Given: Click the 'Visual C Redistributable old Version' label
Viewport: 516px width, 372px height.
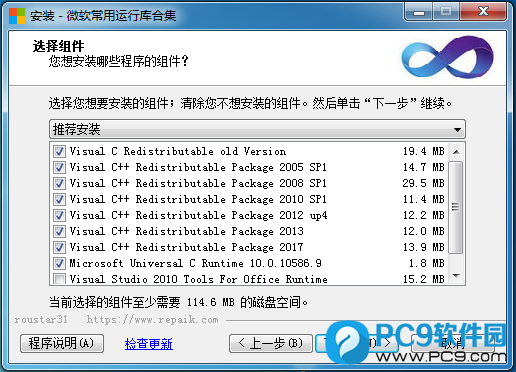Looking at the screenshot, I should point(178,151).
